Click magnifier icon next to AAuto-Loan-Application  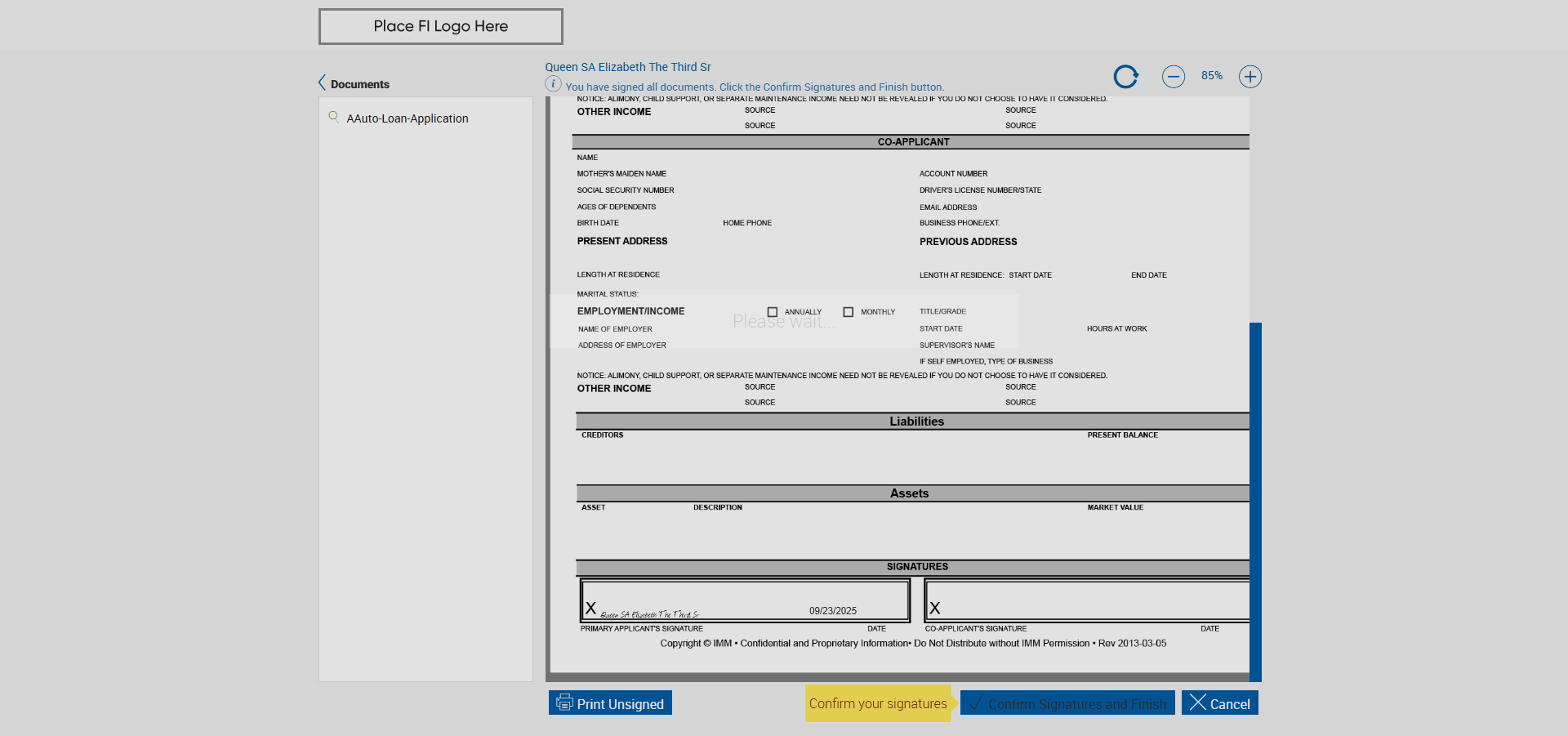(333, 117)
